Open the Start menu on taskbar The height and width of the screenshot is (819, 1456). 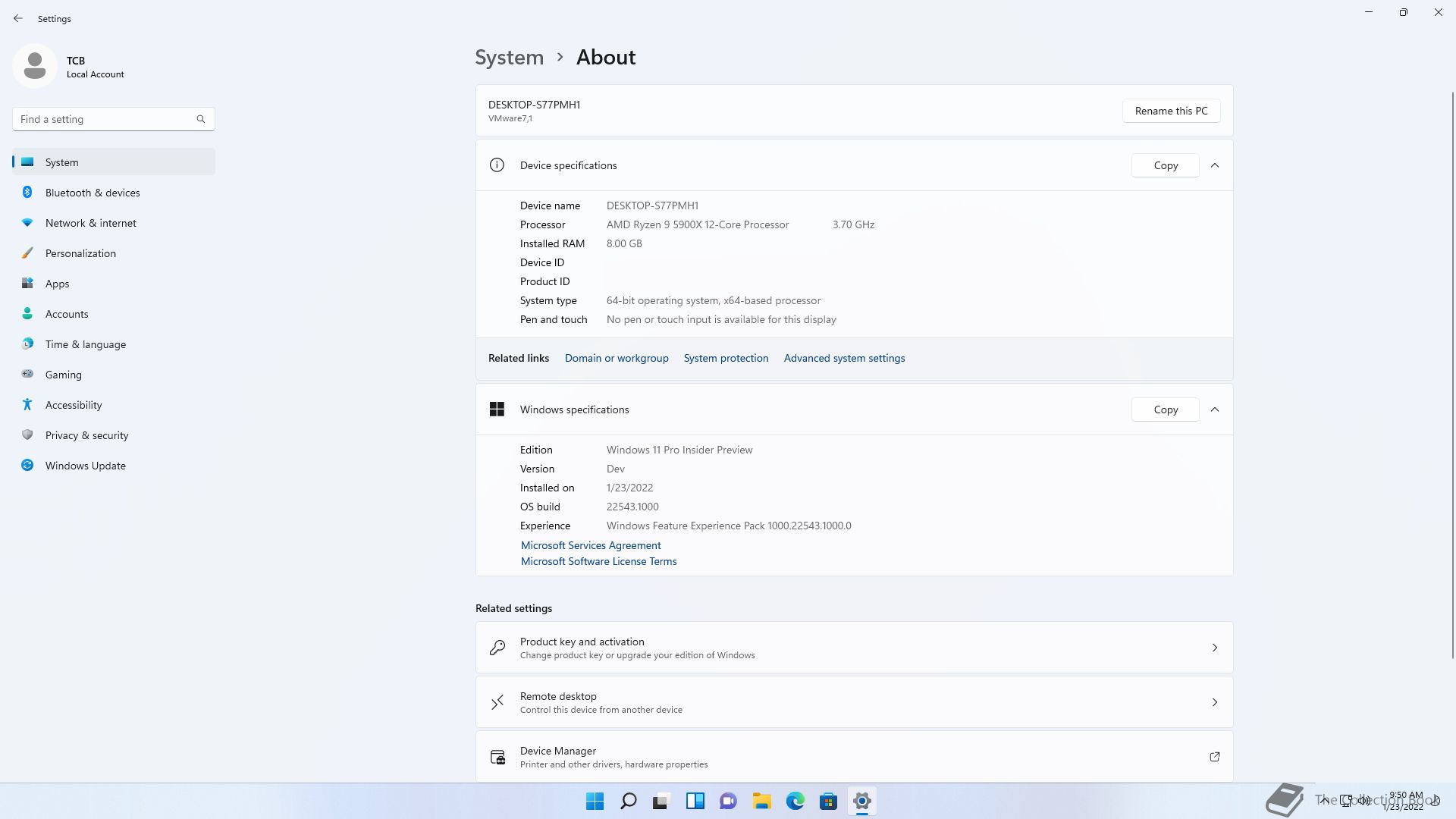[595, 801]
